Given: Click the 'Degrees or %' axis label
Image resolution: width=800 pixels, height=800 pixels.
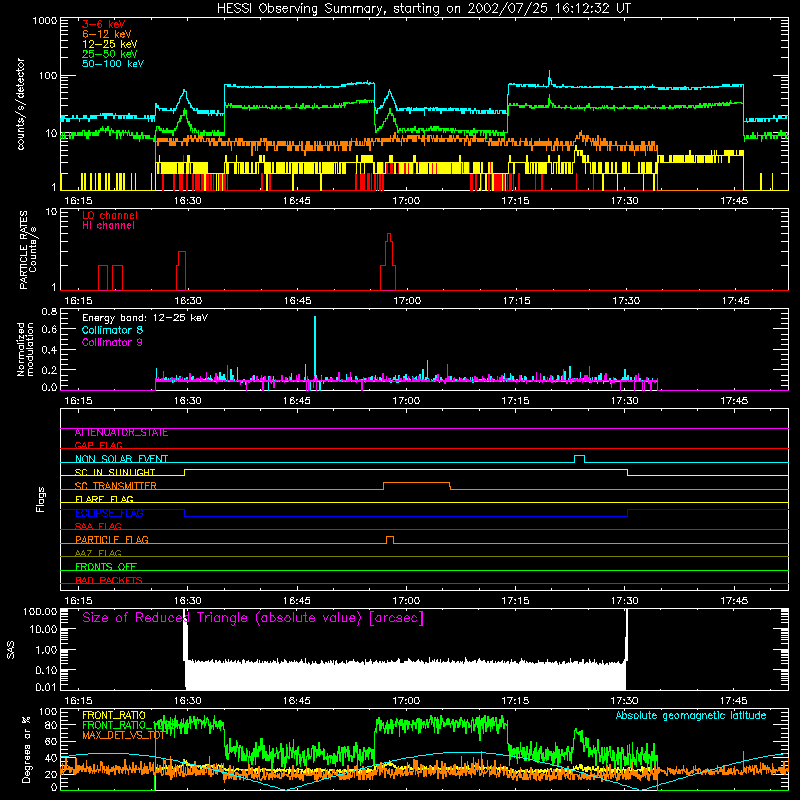Looking at the screenshot, I should click(x=26, y=749).
